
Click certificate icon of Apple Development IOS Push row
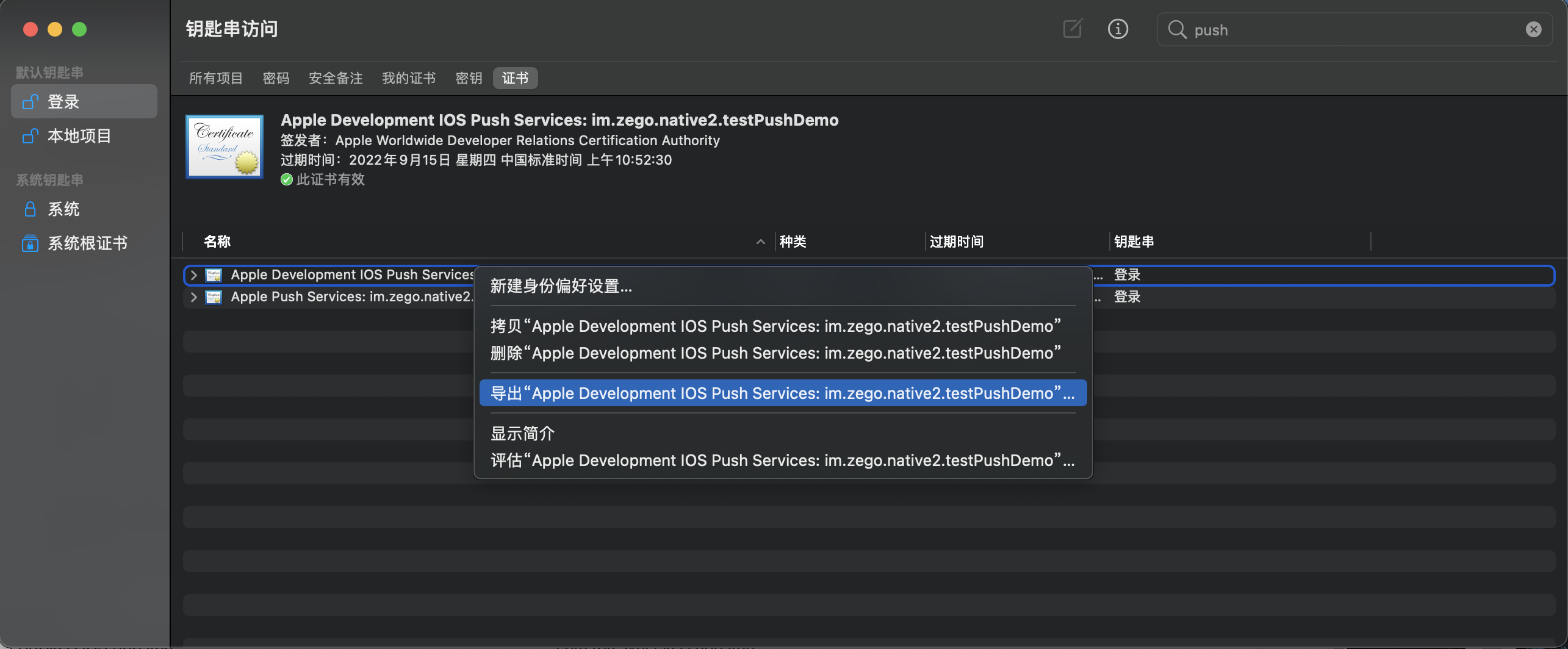(x=214, y=275)
